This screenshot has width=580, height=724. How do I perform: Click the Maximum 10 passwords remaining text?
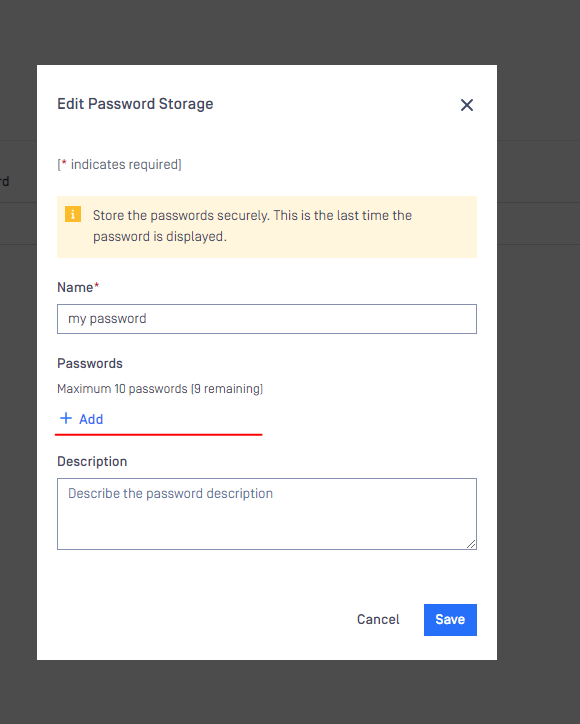click(x=160, y=389)
